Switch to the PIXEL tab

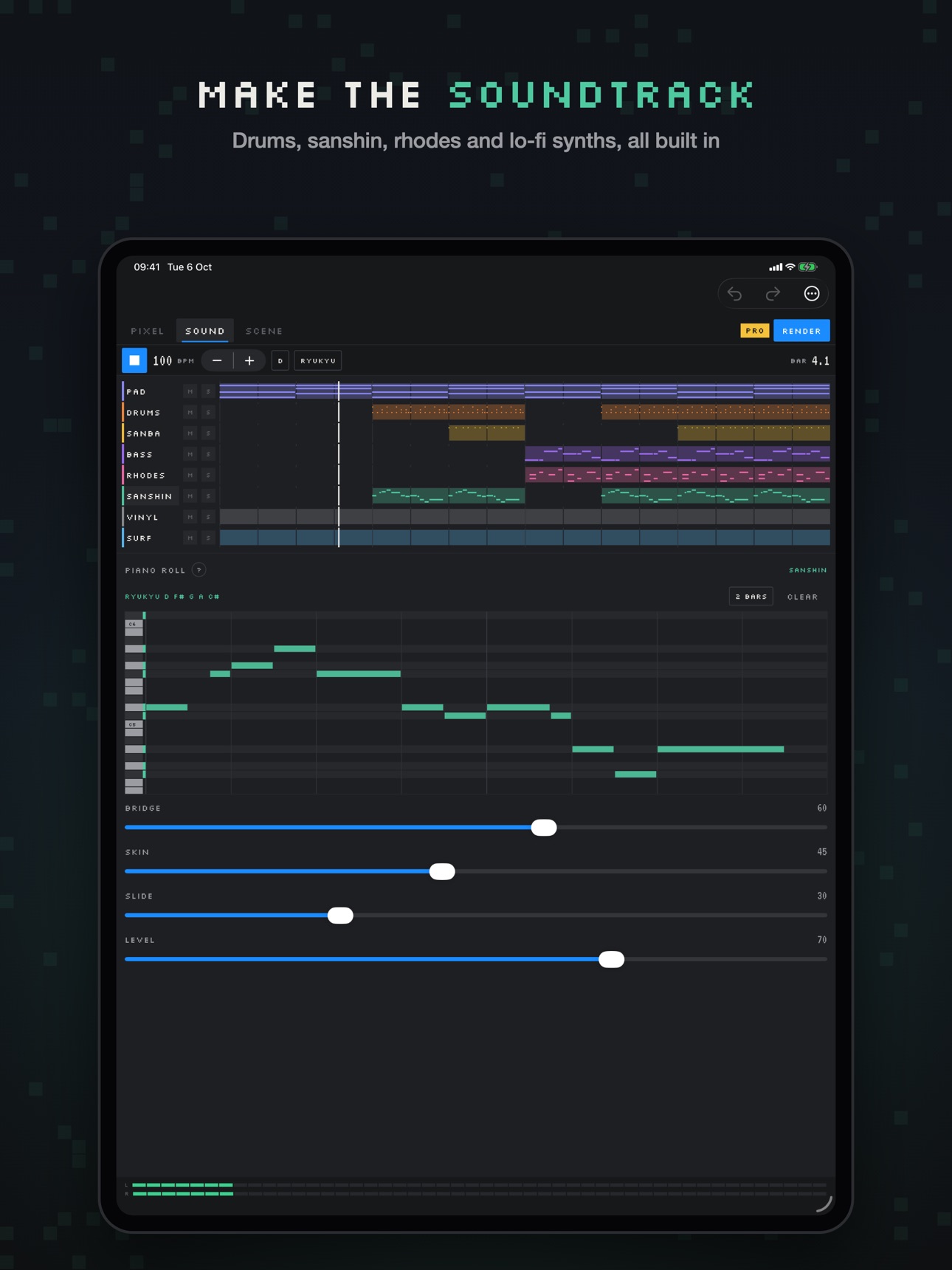148,331
